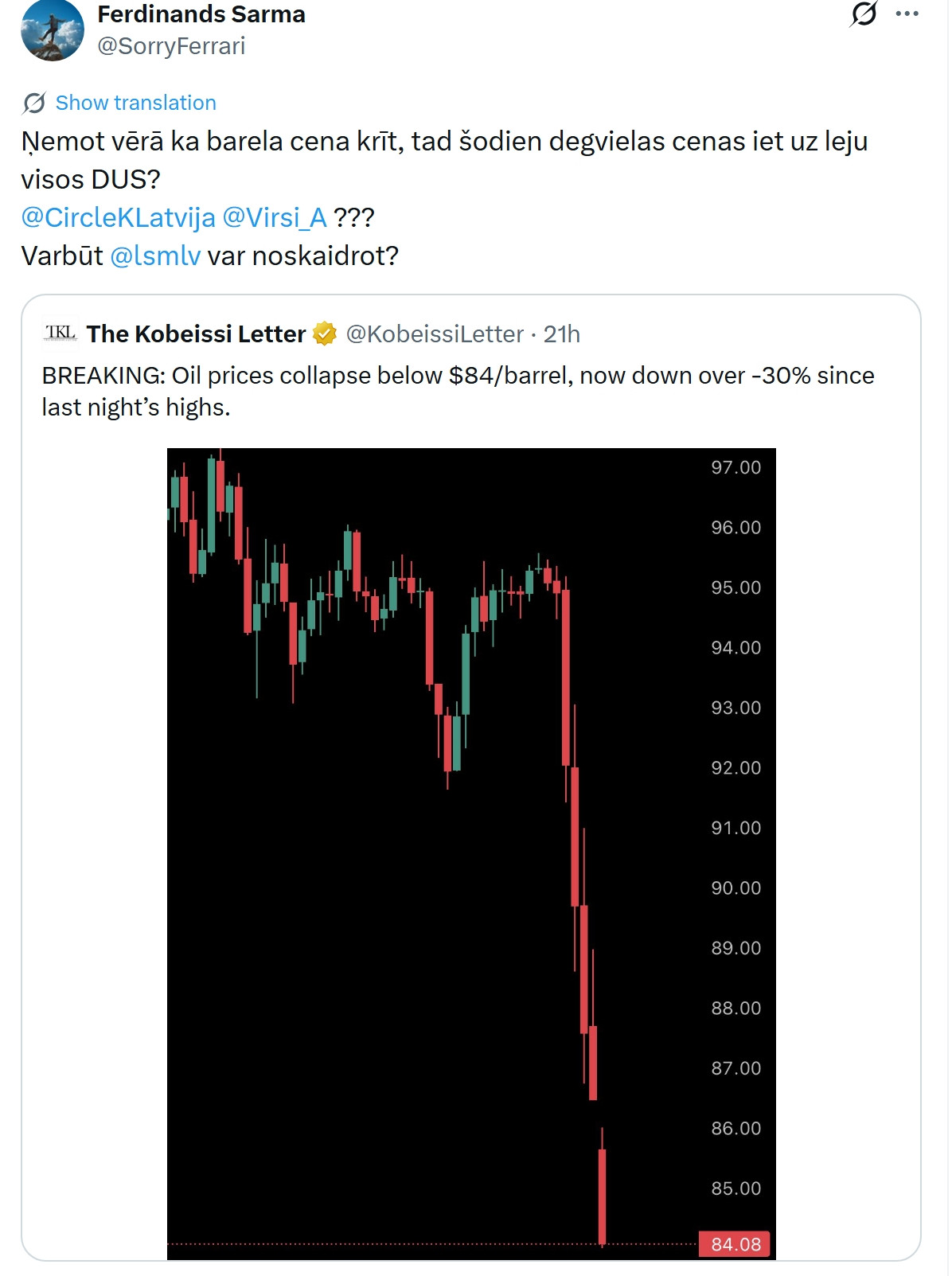Click the @SorryFerrari handle

pos(171,46)
